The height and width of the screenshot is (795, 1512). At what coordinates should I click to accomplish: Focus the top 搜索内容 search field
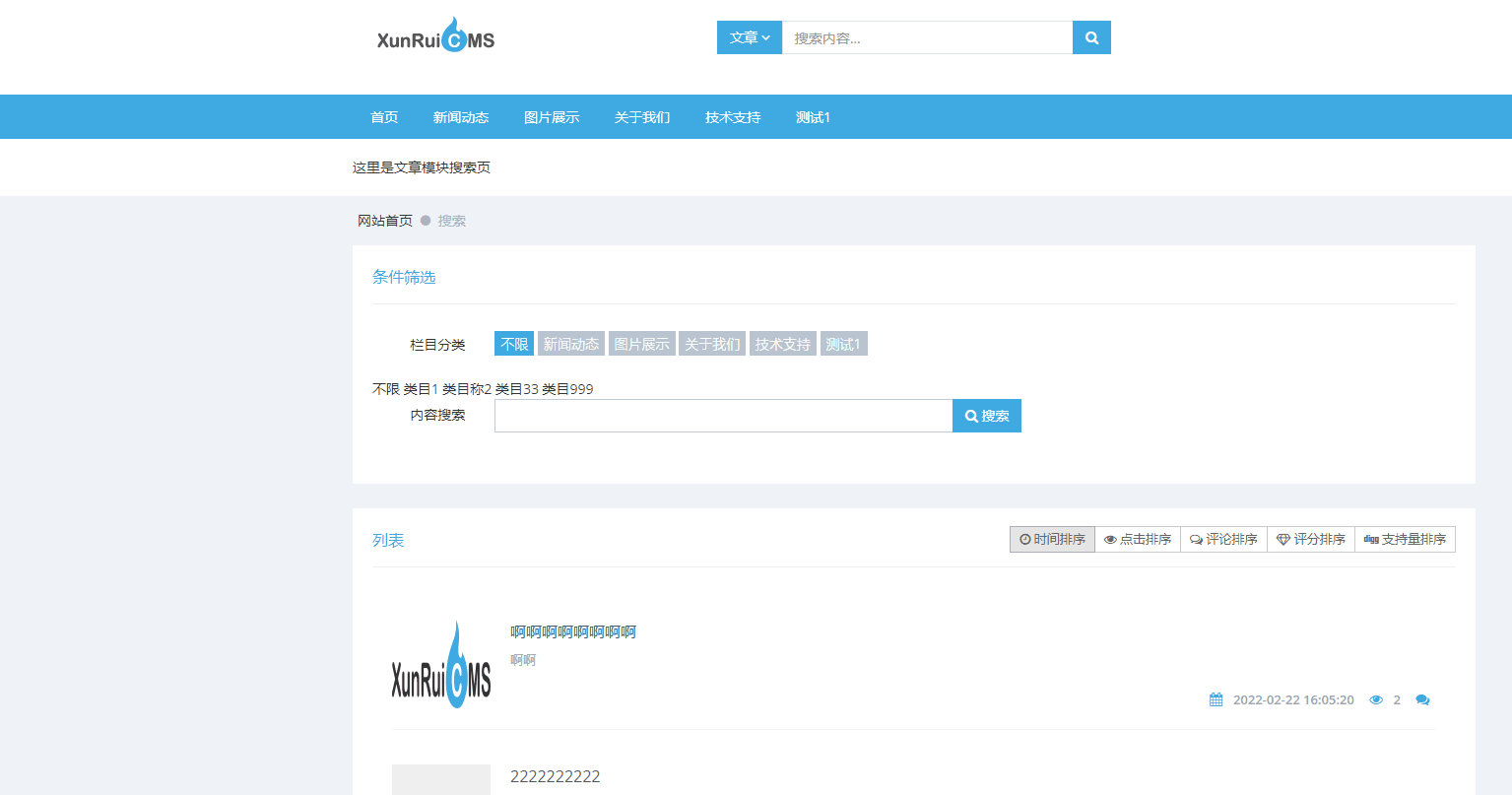927,37
